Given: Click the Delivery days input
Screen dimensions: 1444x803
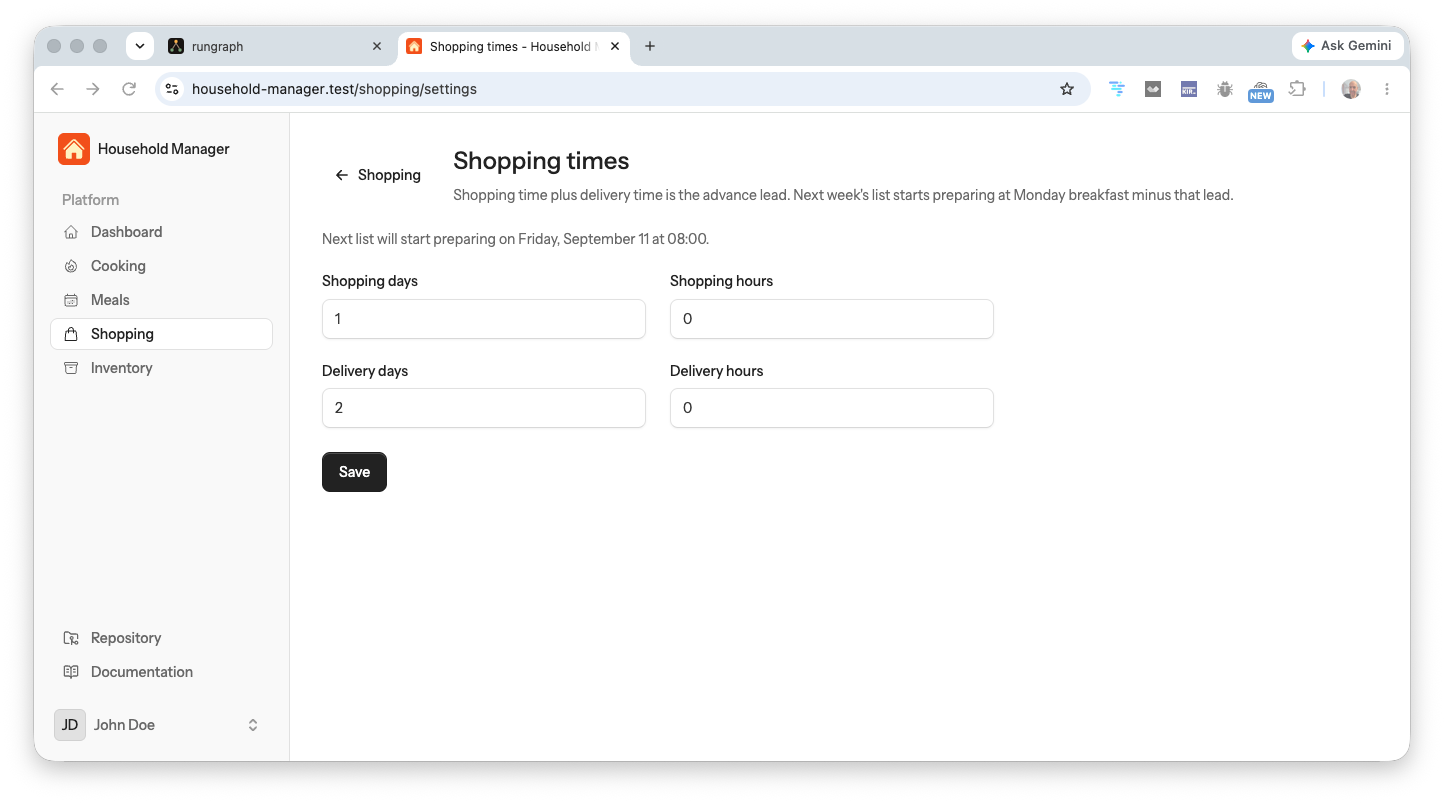Looking at the screenshot, I should (484, 408).
